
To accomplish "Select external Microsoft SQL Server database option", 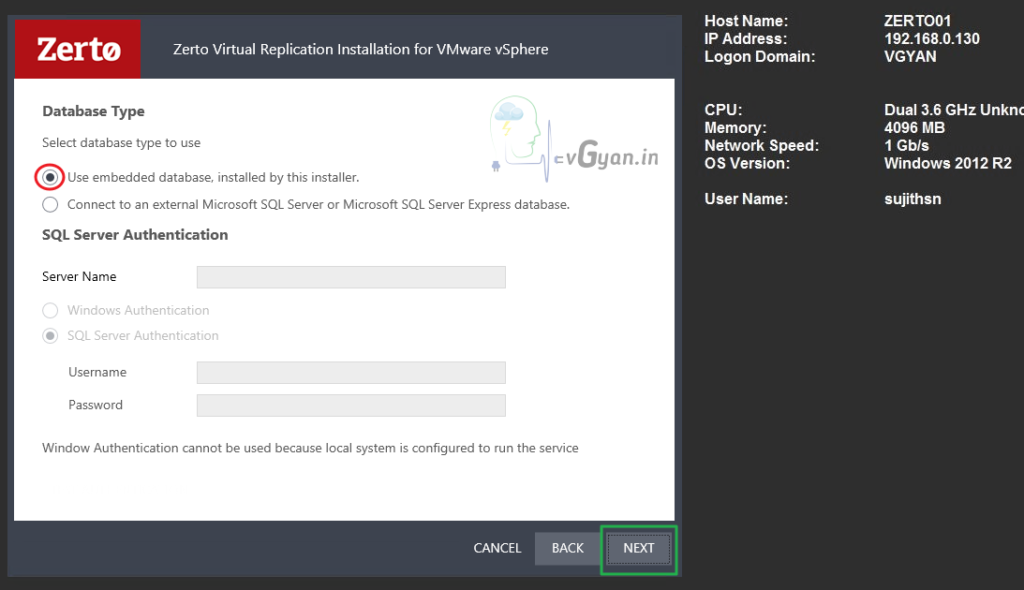I will 49,204.
